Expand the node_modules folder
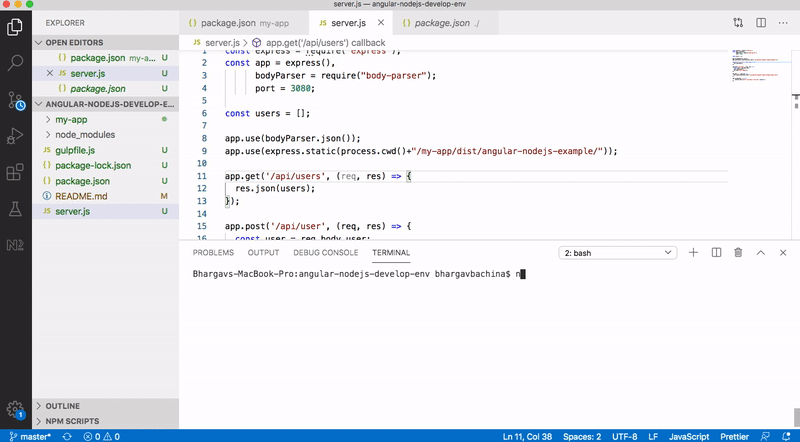Viewport: 800px width, 442px height. click(106, 135)
